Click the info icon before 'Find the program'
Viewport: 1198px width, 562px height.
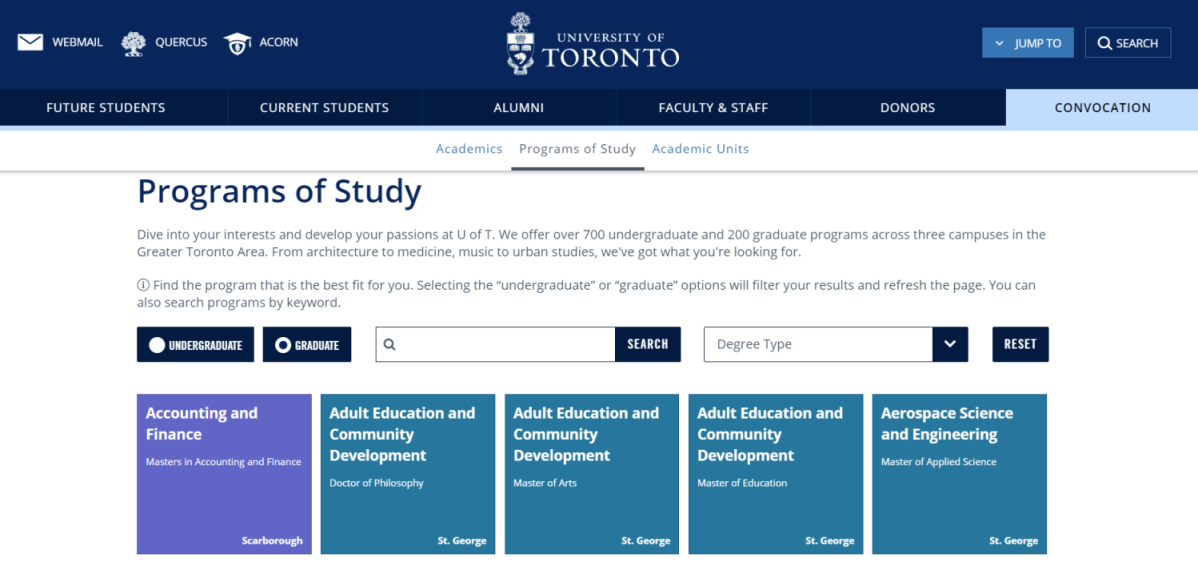coord(143,286)
